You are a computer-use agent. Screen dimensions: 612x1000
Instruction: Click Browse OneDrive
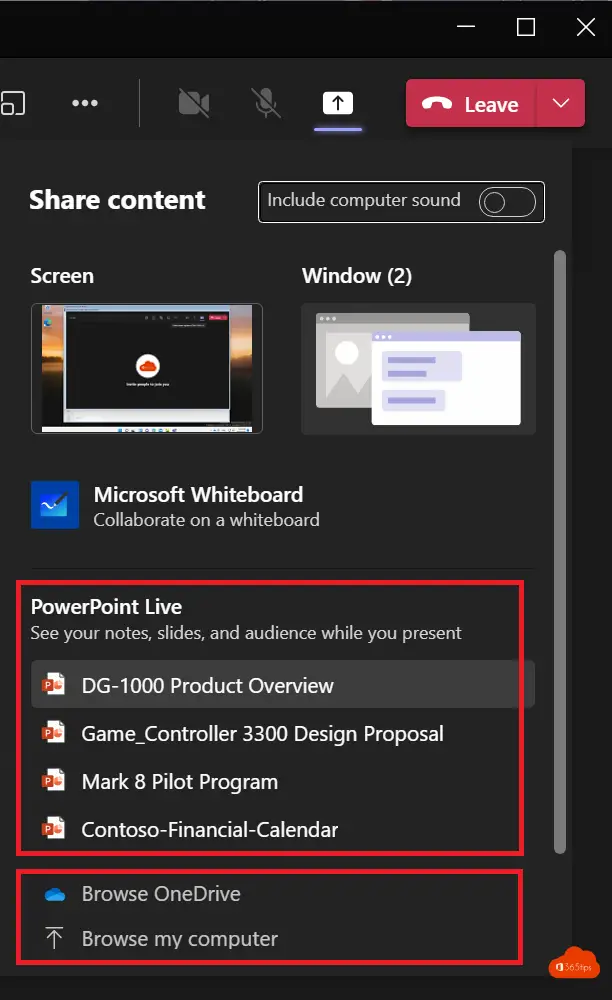pos(161,893)
